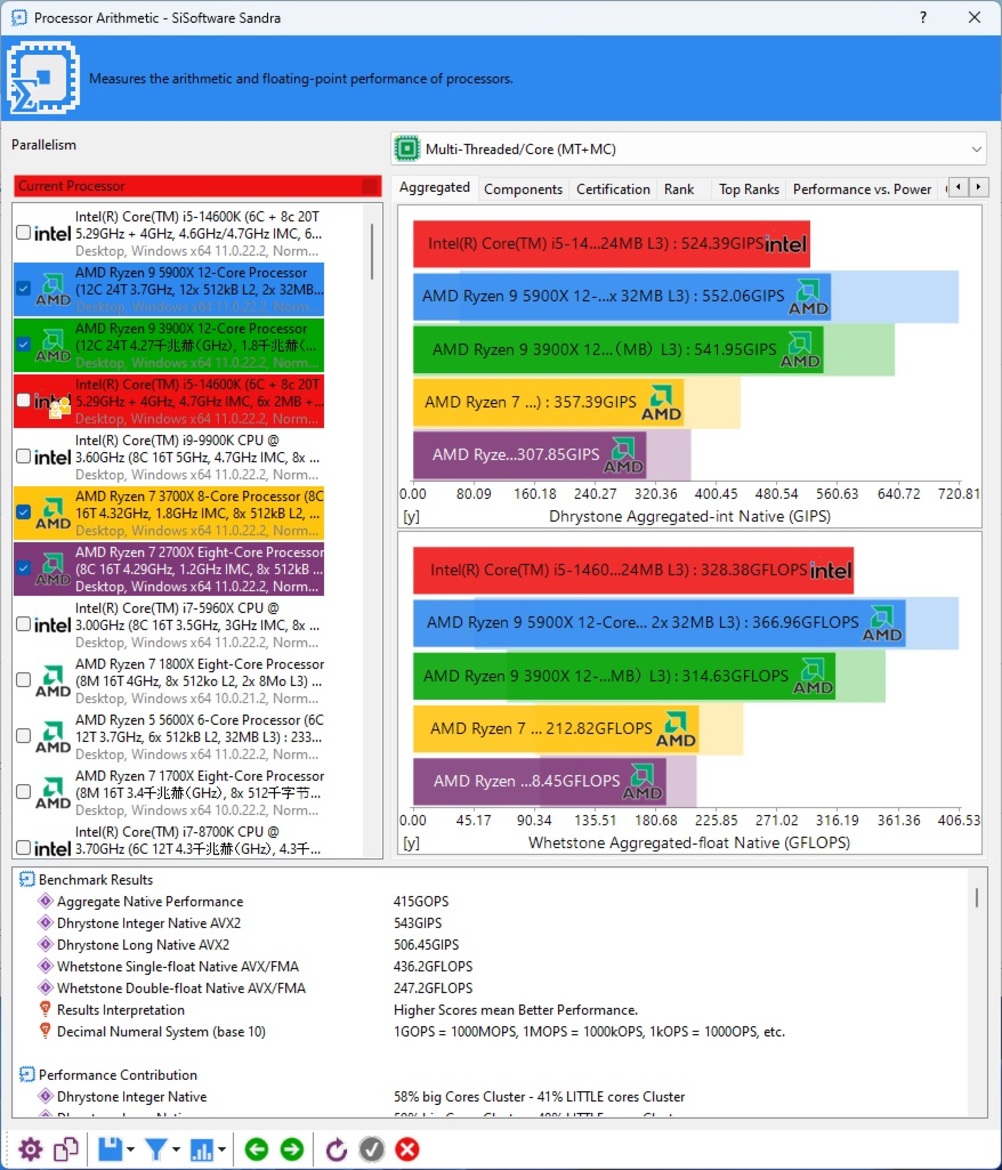Screen dimensions: 1002x1170
Task: Click the red Current Processor header bar
Action: click(x=197, y=186)
